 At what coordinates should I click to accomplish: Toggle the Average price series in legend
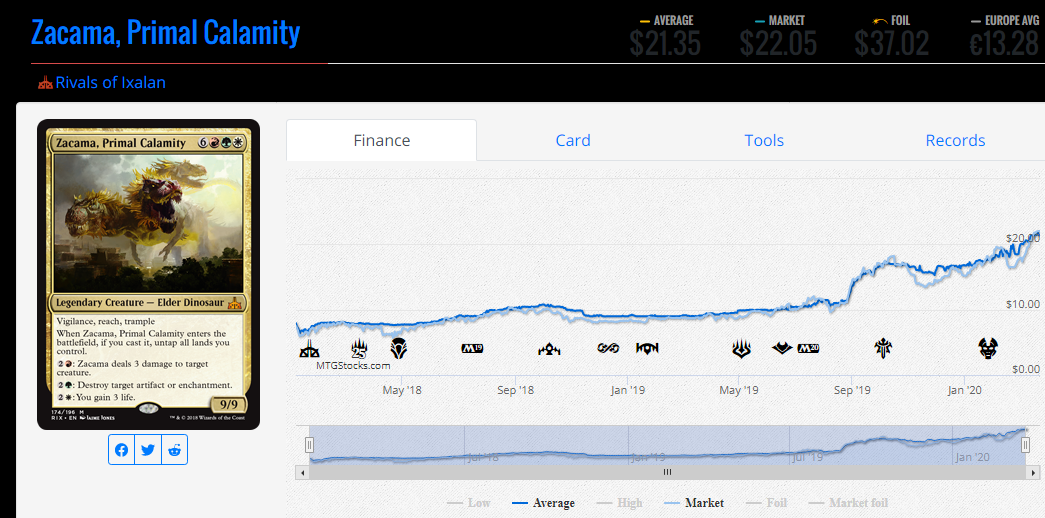(x=543, y=503)
